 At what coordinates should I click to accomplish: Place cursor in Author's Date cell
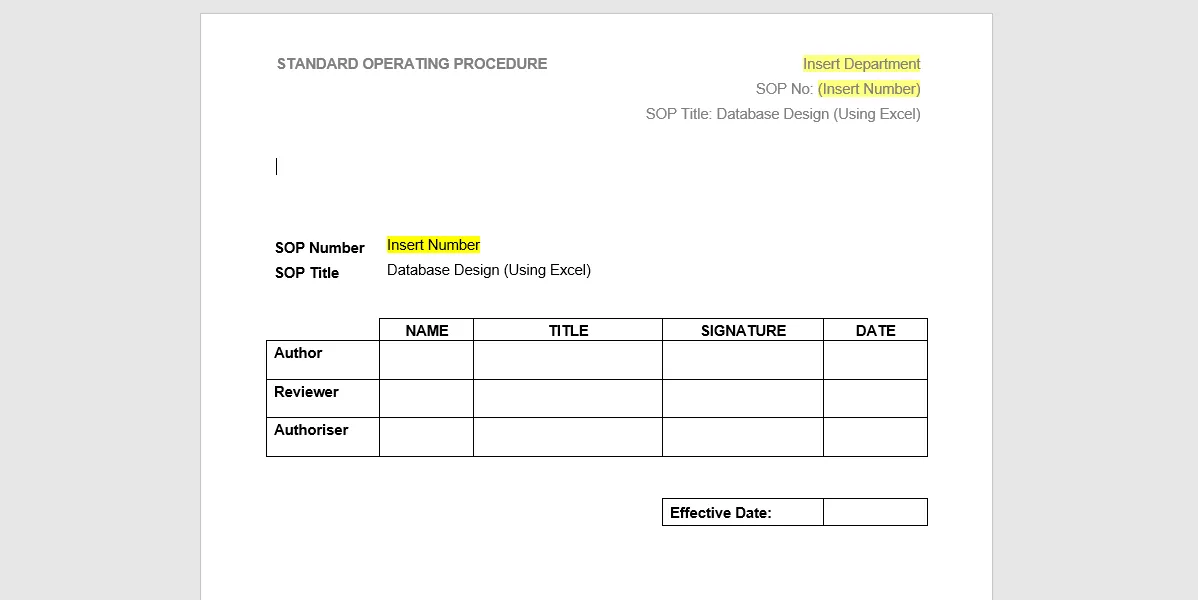876,360
